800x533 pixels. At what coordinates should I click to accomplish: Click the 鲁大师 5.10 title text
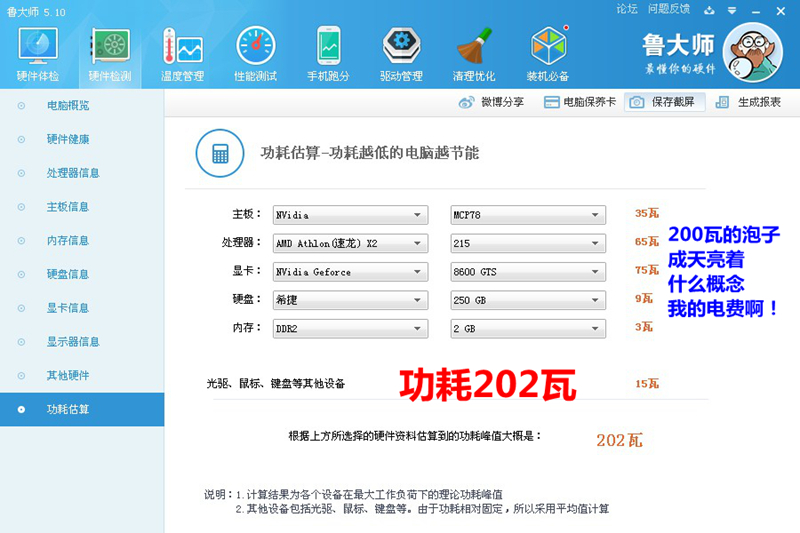[x=36, y=12]
